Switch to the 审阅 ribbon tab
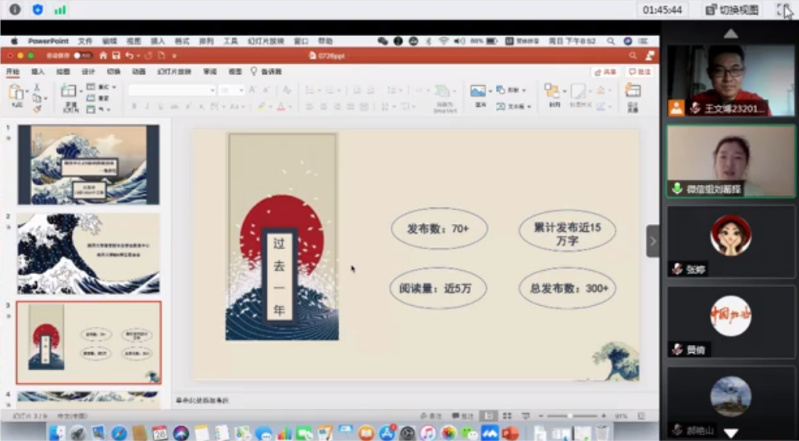This screenshot has width=799, height=441. pyautogui.click(x=210, y=72)
